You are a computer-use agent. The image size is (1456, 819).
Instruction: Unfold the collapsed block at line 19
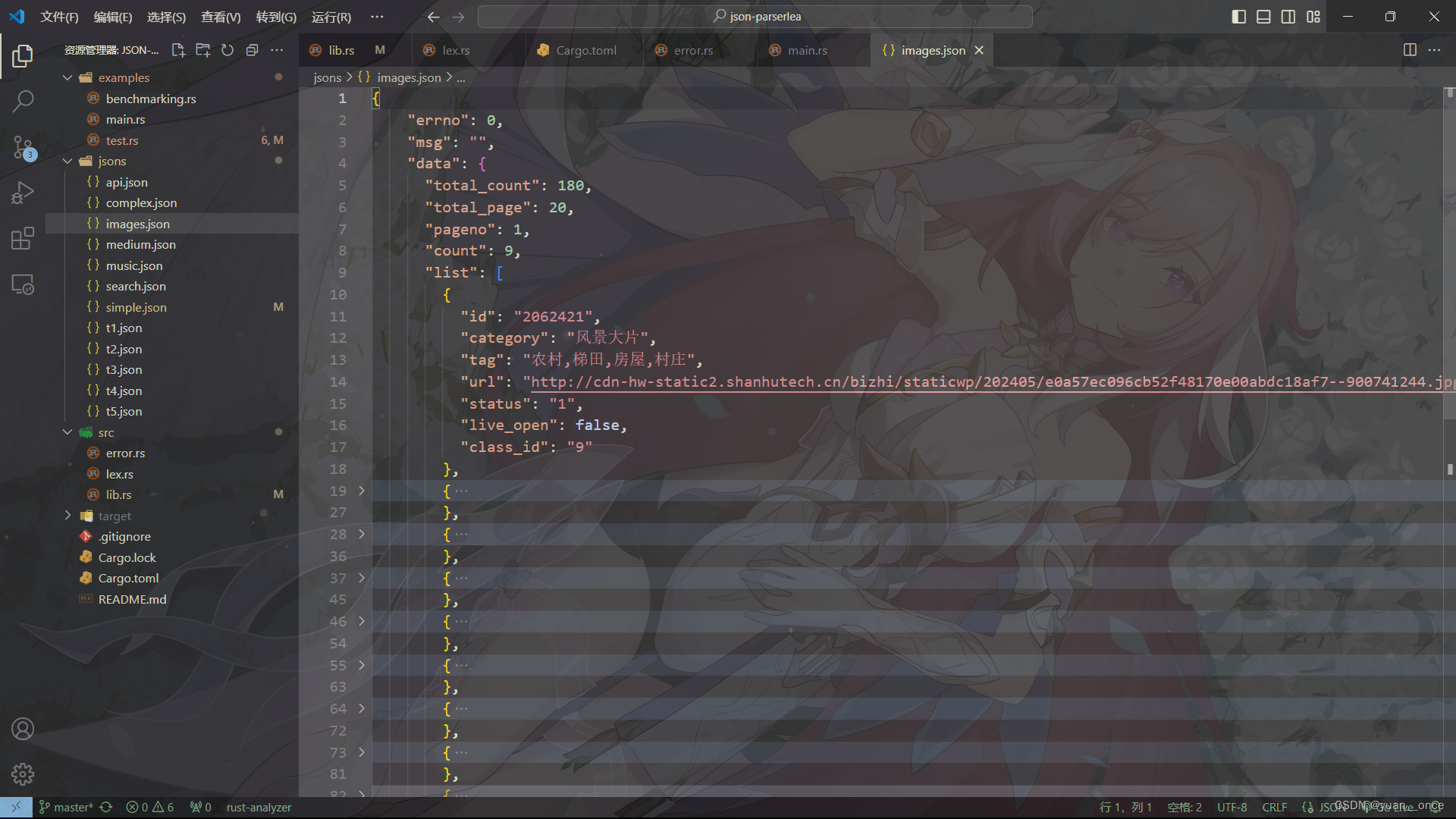pos(362,491)
